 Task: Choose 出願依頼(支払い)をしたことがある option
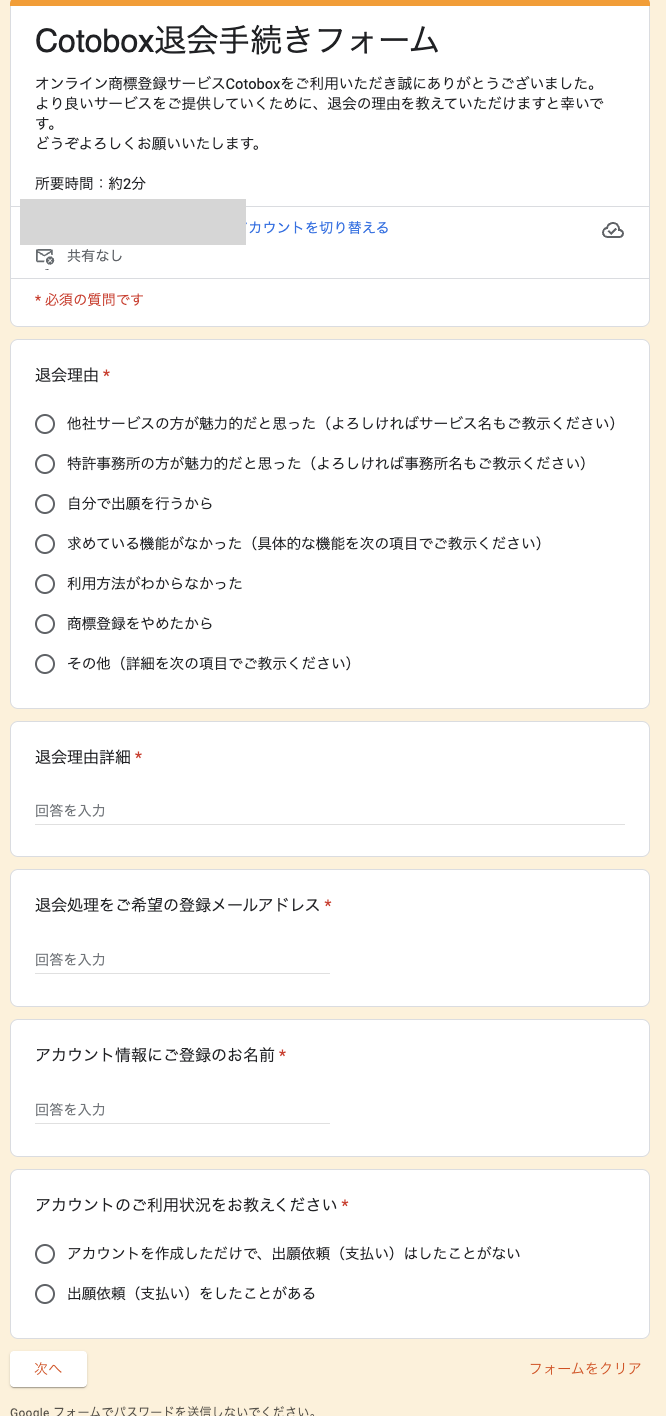(x=45, y=1294)
